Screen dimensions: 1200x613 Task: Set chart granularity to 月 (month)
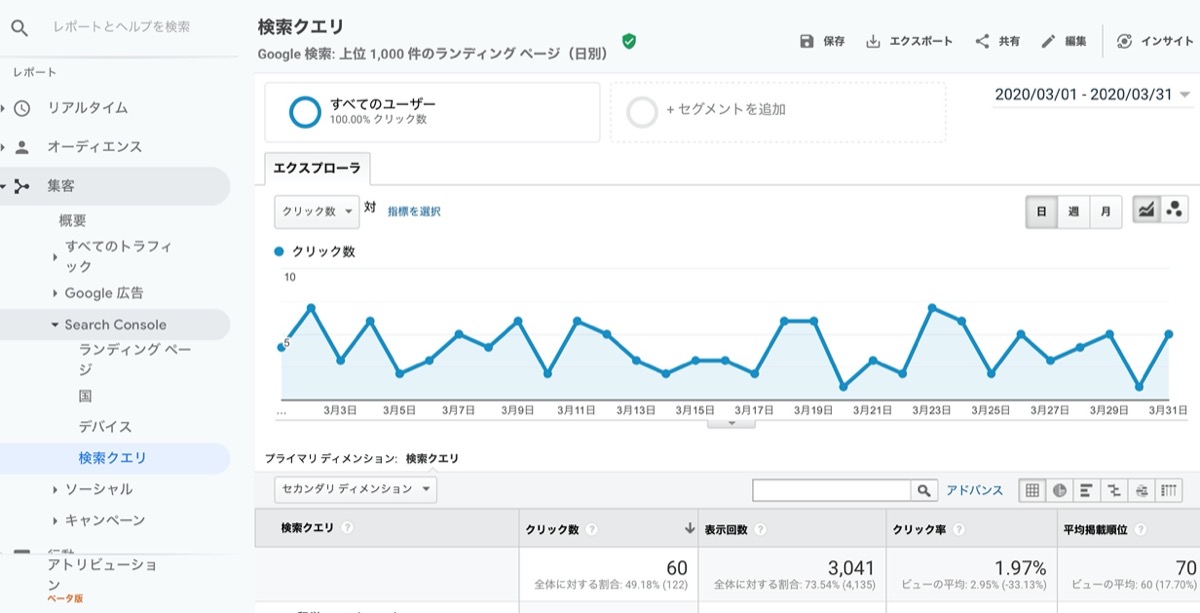click(x=1105, y=211)
